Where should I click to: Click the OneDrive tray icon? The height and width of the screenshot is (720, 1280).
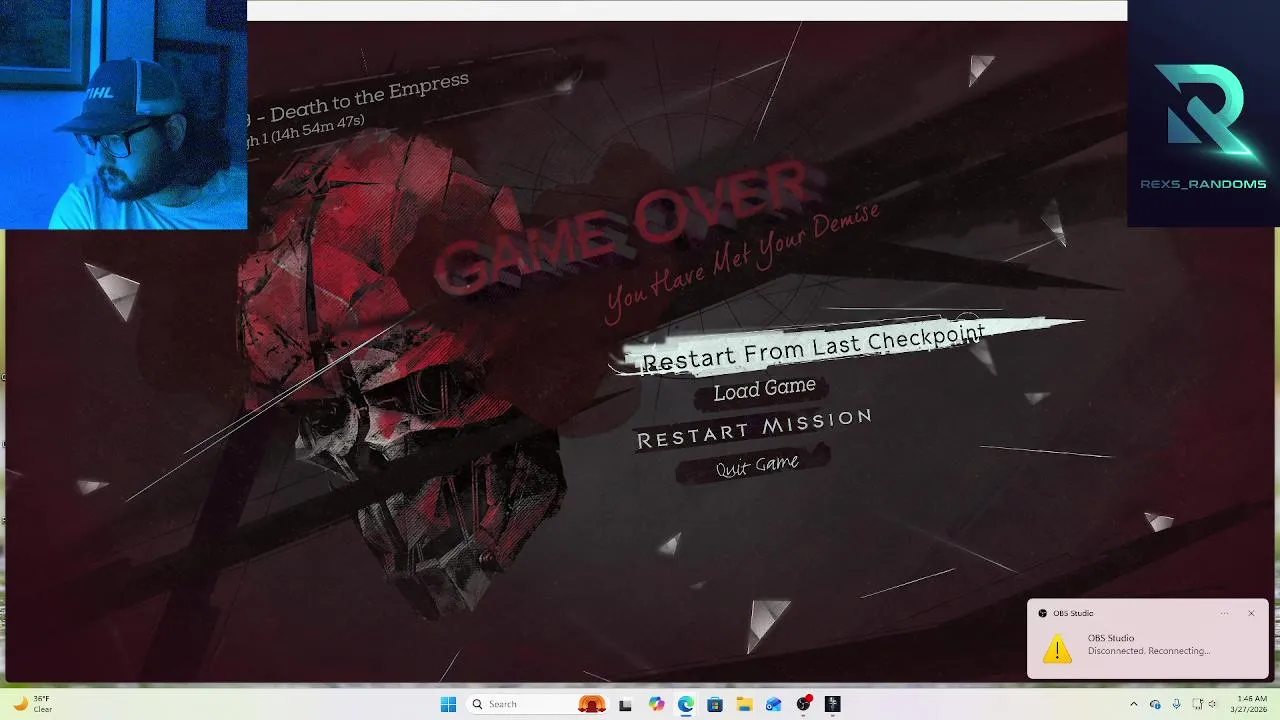coord(1155,704)
